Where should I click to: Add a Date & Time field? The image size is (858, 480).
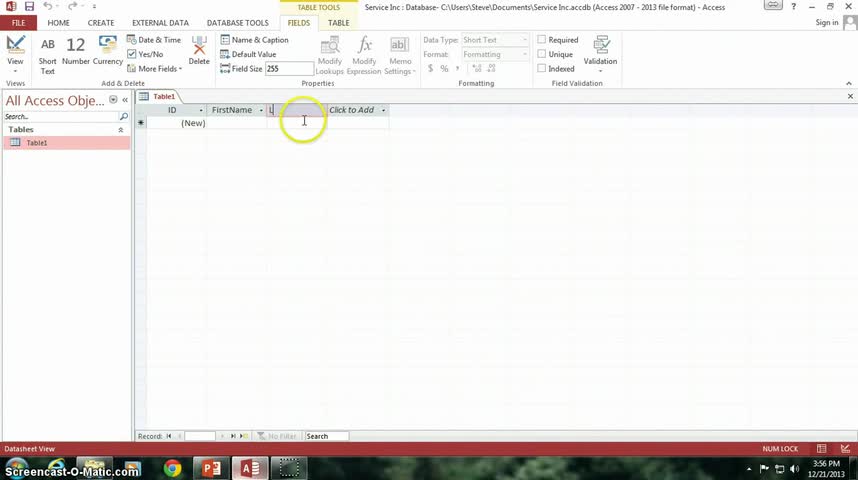pos(154,40)
